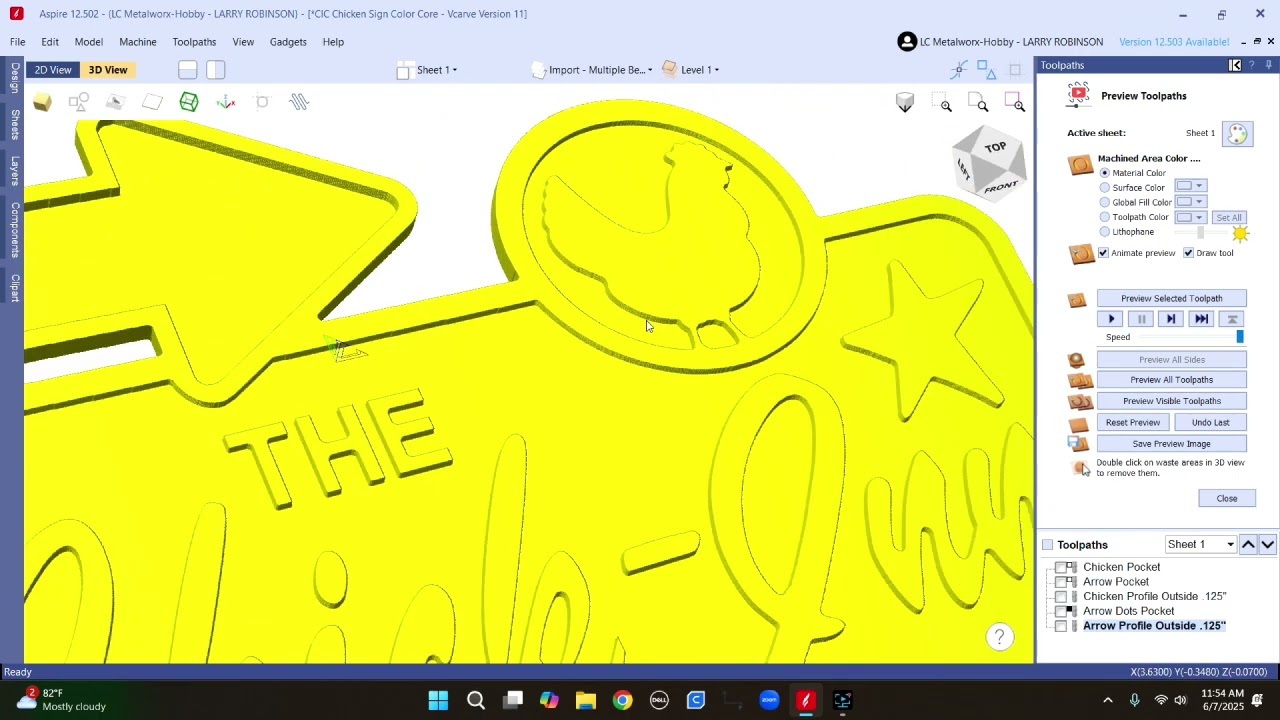Click the flat material sheet icon

pos(152,102)
